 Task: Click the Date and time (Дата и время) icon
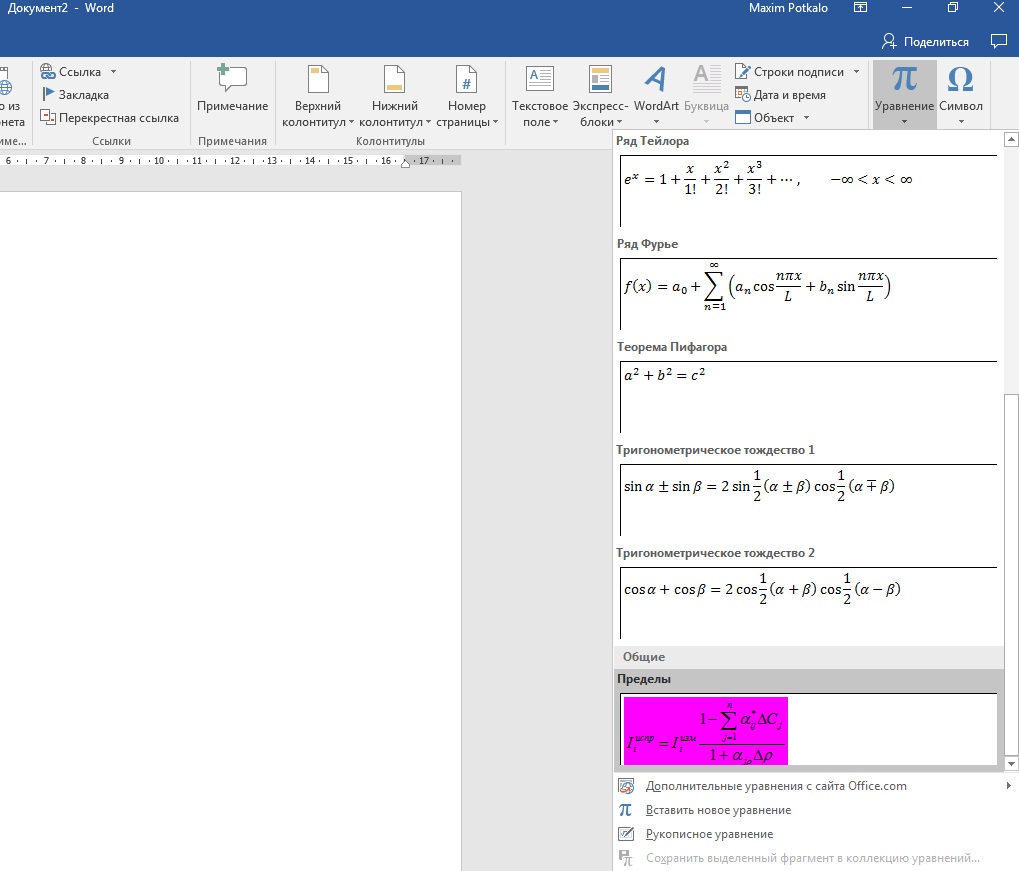[x=742, y=94]
